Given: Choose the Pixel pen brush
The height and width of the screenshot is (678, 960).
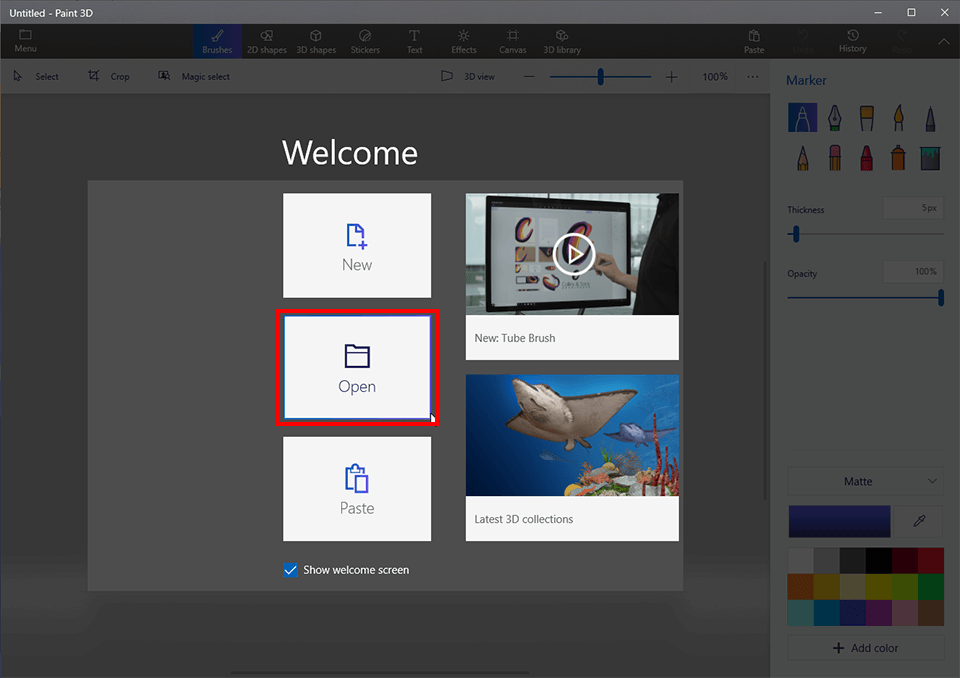Looking at the screenshot, I should point(930,117).
